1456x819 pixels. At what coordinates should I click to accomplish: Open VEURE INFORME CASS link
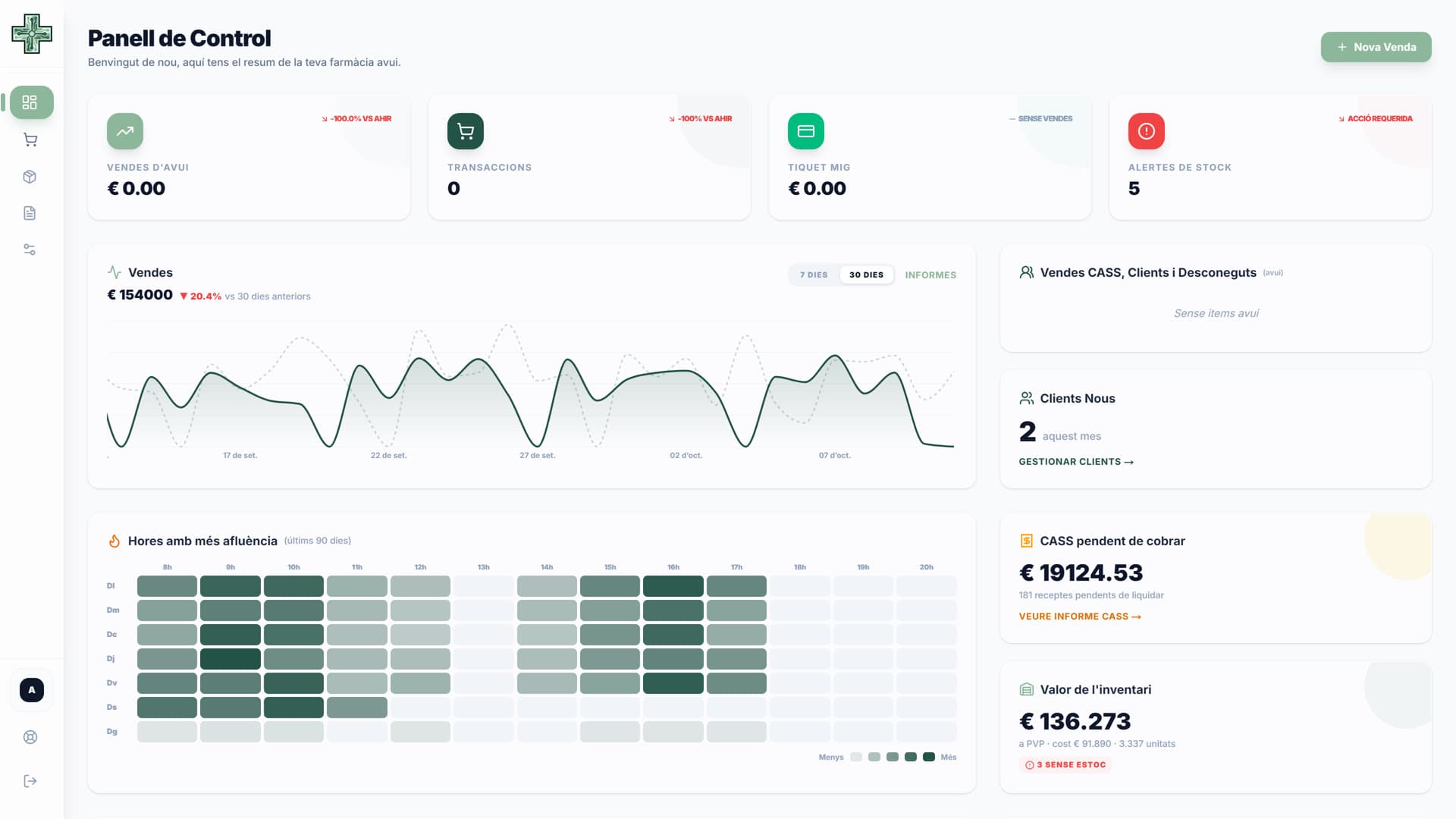1080,617
